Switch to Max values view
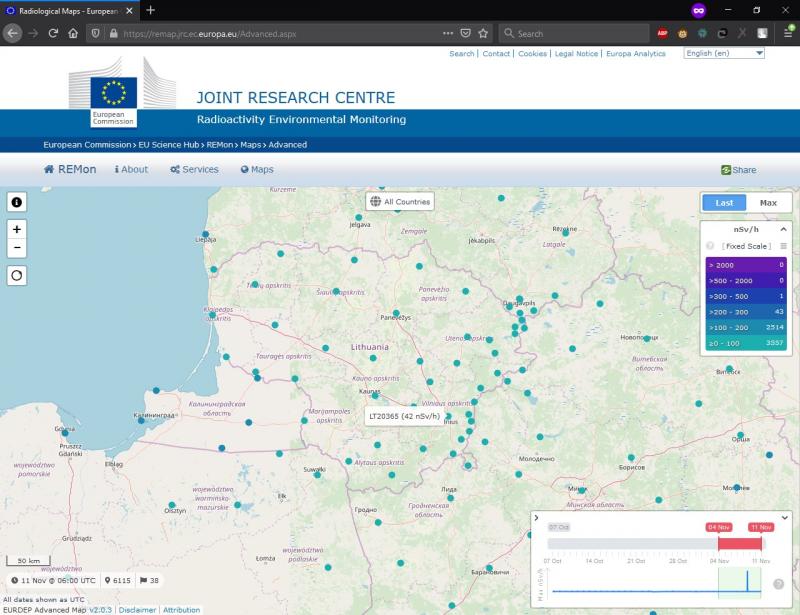Screen dimensions: 800x615 tap(768, 203)
